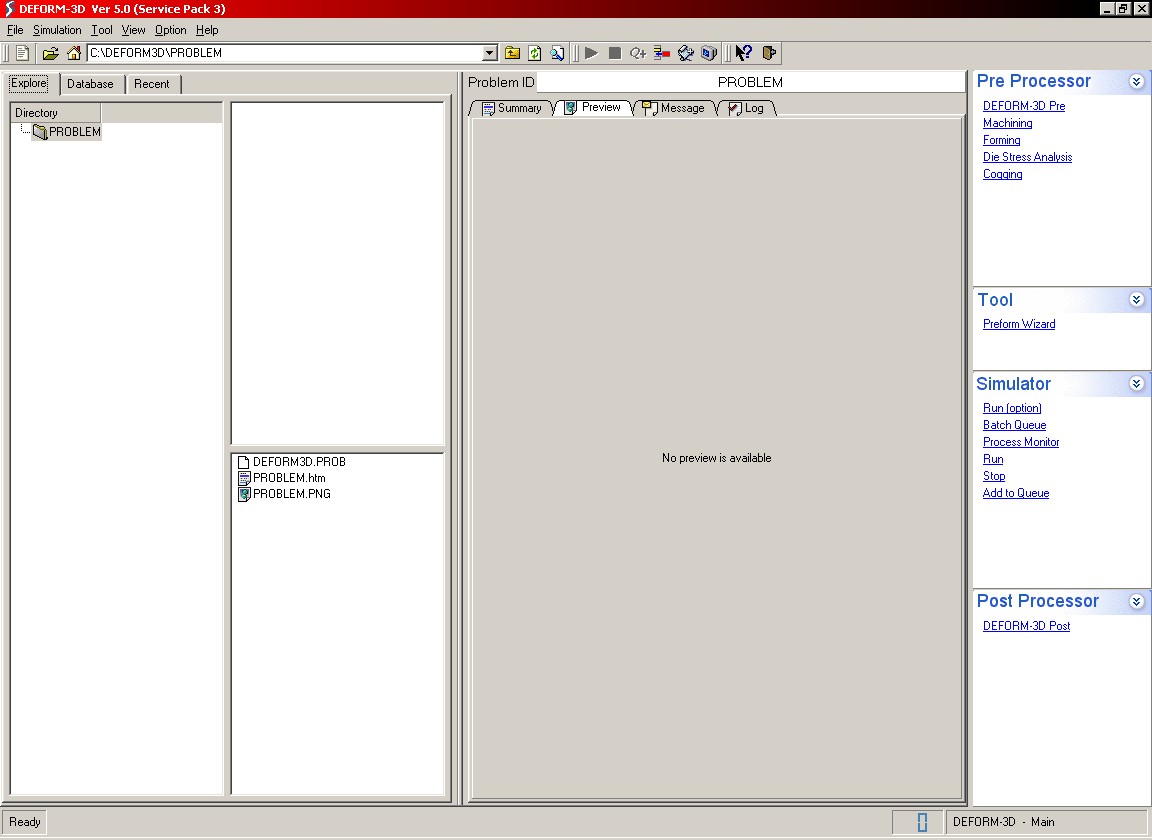Collapse the Simulator panel chevron
This screenshot has height=840, width=1152.
pos(1137,384)
